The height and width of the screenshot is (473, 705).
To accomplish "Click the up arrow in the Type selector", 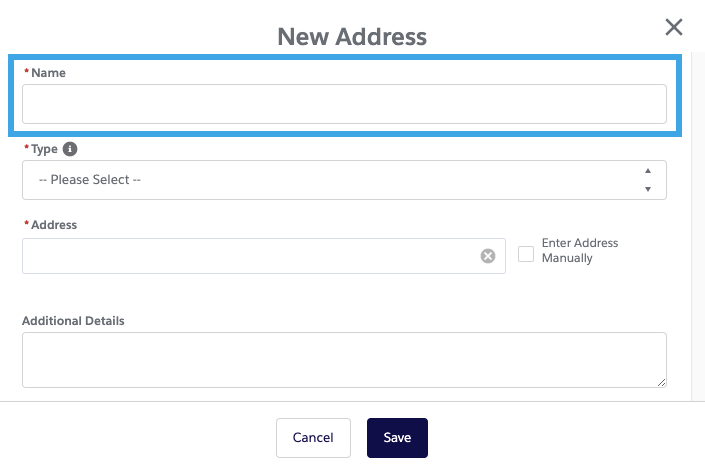I will tap(648, 171).
